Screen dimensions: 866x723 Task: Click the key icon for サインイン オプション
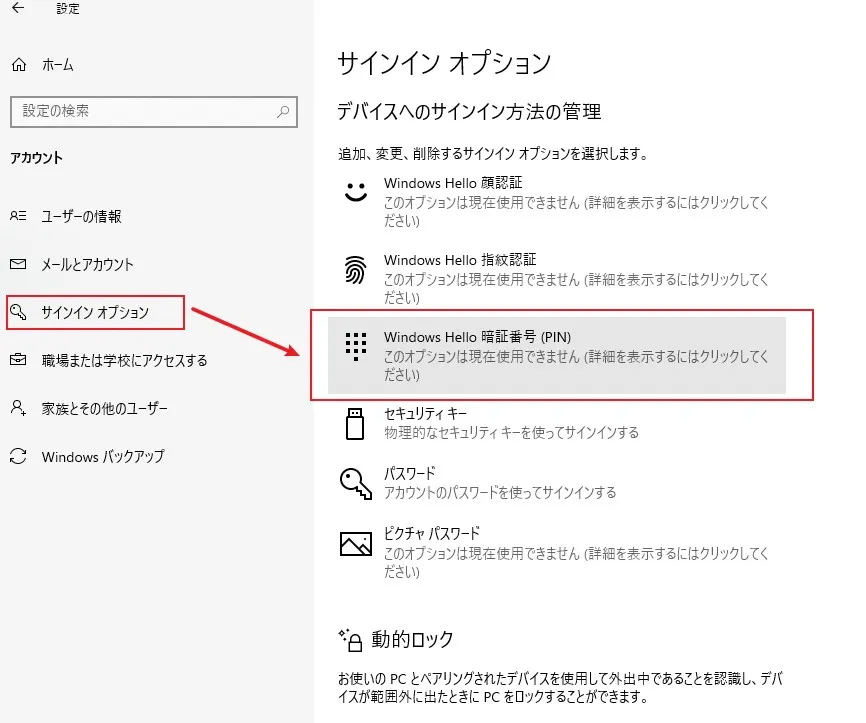pyautogui.click(x=18, y=312)
